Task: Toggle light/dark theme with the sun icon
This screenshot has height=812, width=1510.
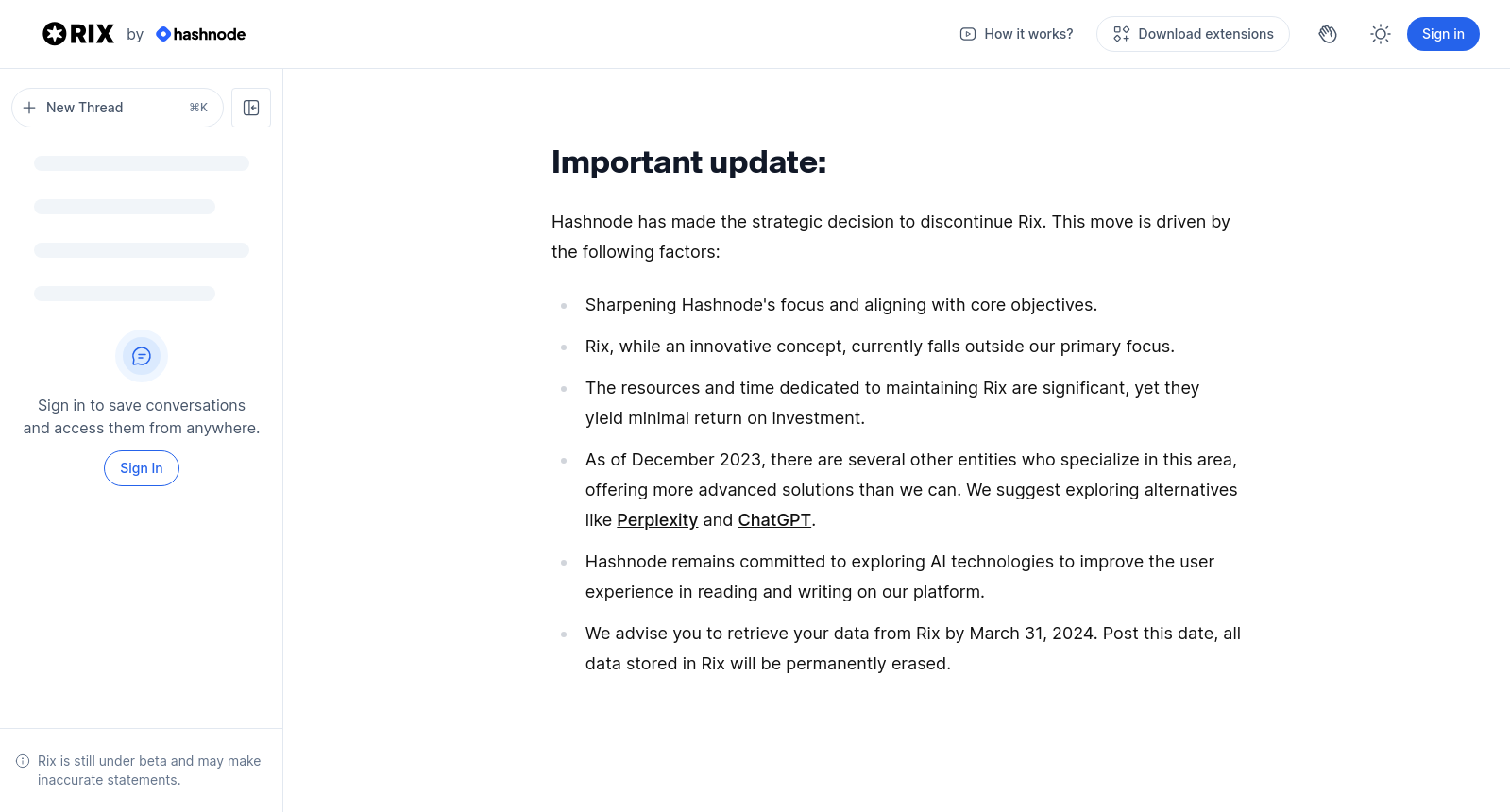Action: tap(1381, 34)
